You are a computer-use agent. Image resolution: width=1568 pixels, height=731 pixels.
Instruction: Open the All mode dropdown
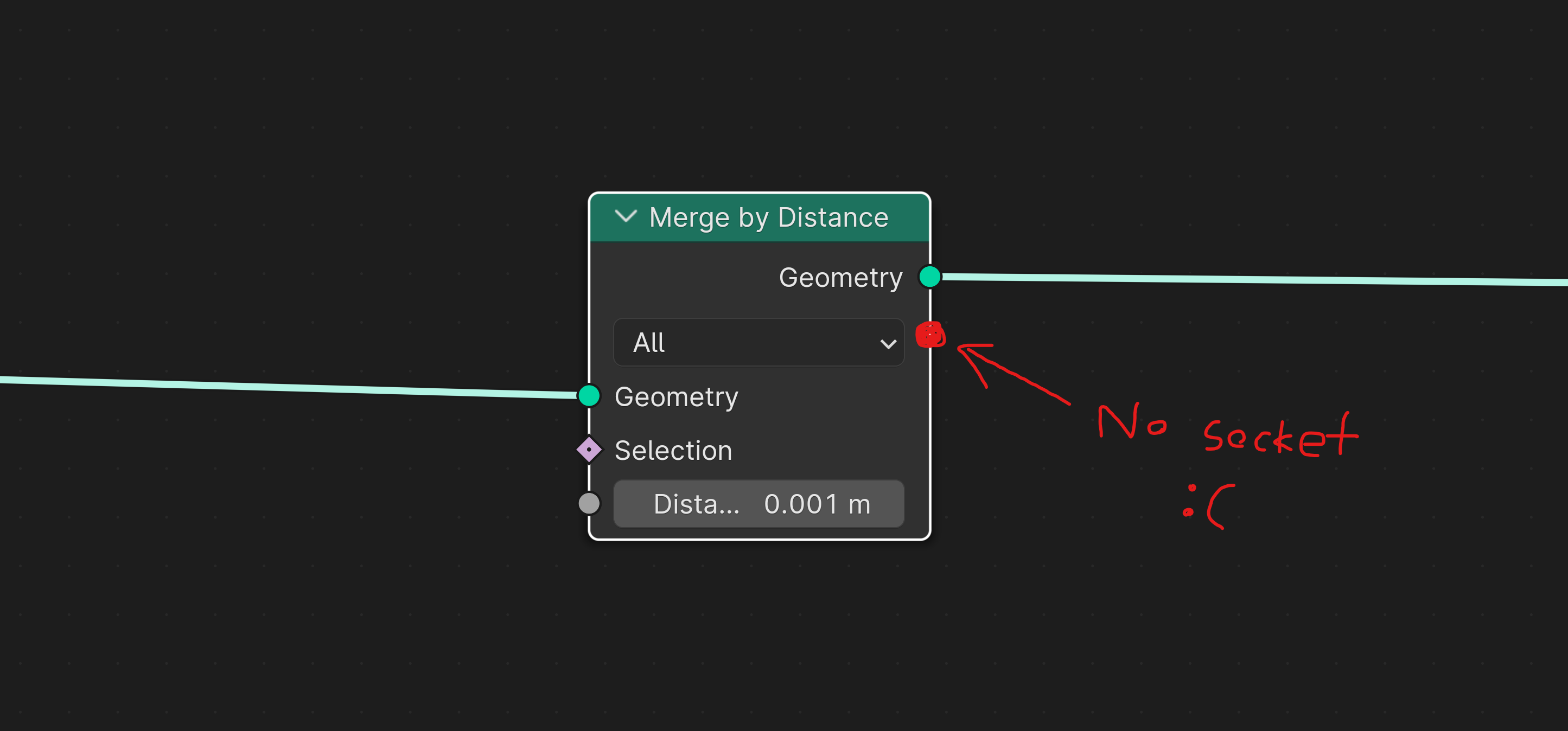[758, 342]
